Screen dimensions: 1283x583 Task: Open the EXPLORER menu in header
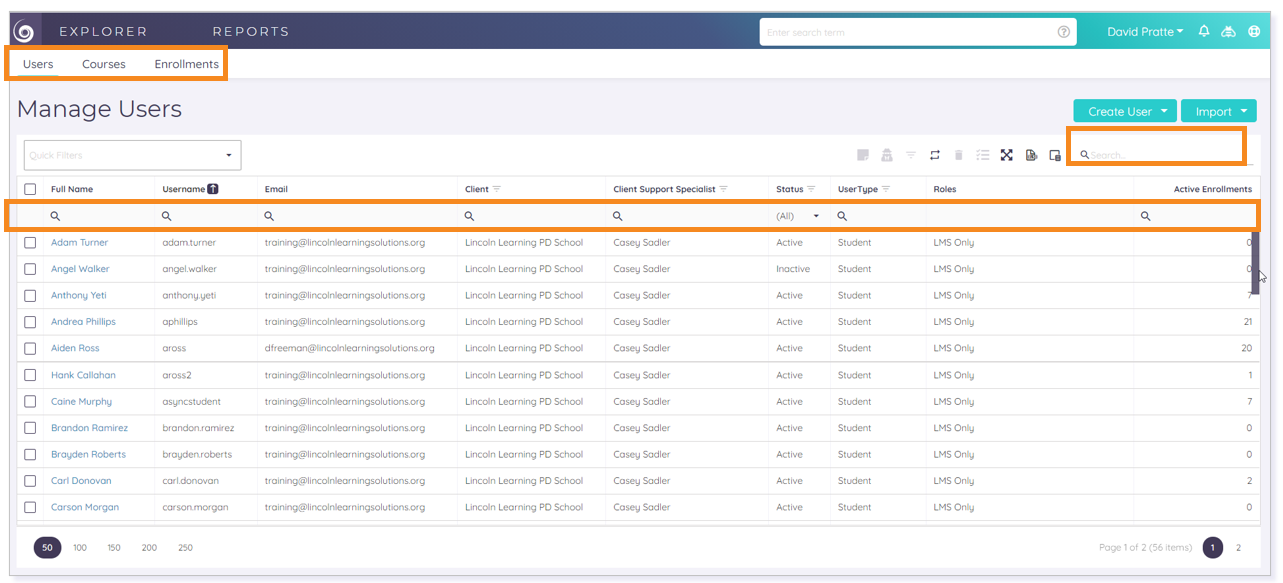[103, 32]
